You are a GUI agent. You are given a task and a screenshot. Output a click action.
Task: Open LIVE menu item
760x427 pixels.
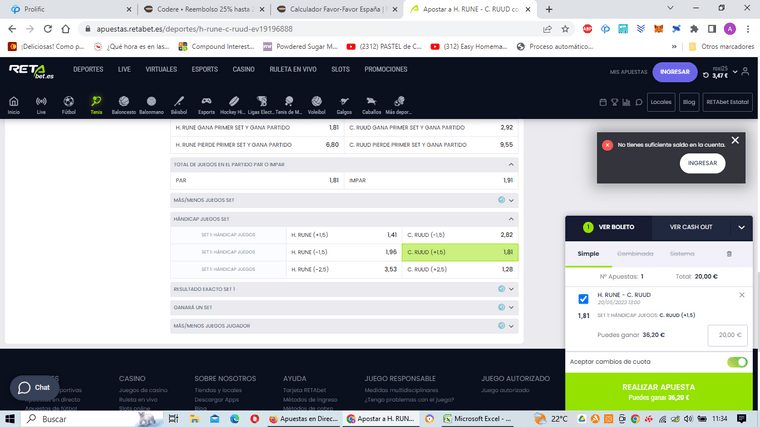click(x=124, y=69)
